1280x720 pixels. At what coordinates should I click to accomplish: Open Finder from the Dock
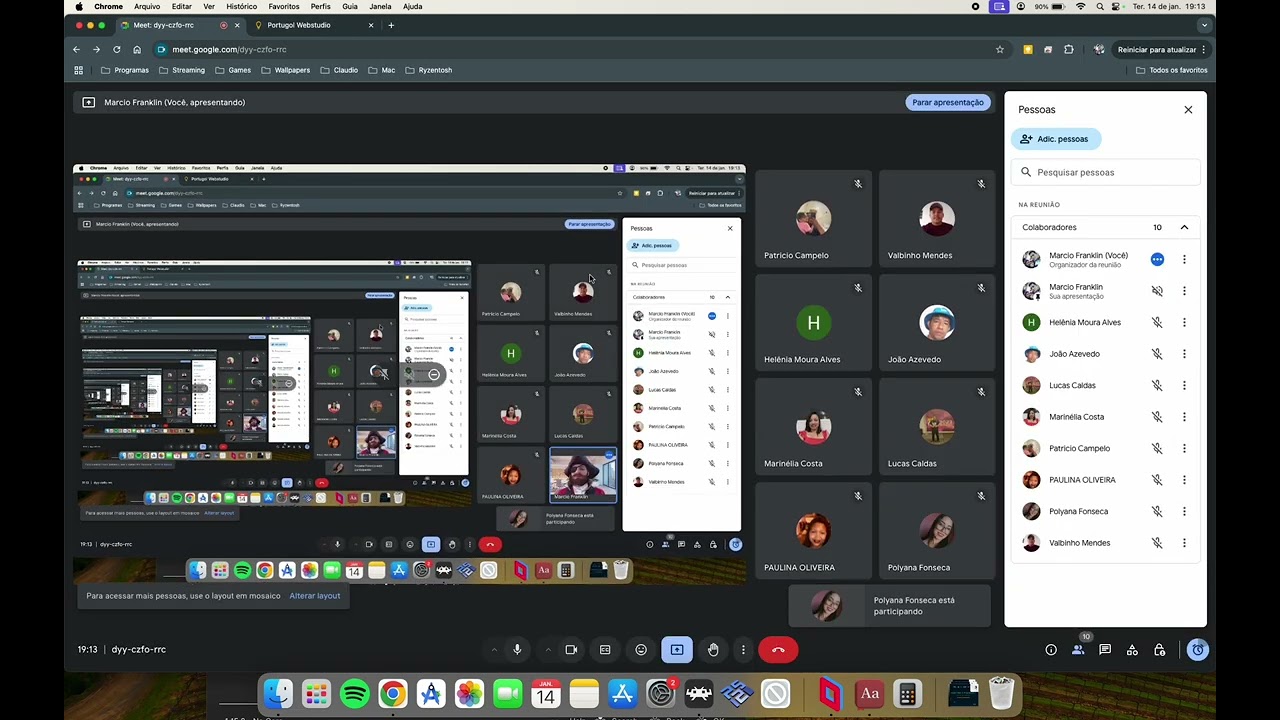(x=278, y=693)
